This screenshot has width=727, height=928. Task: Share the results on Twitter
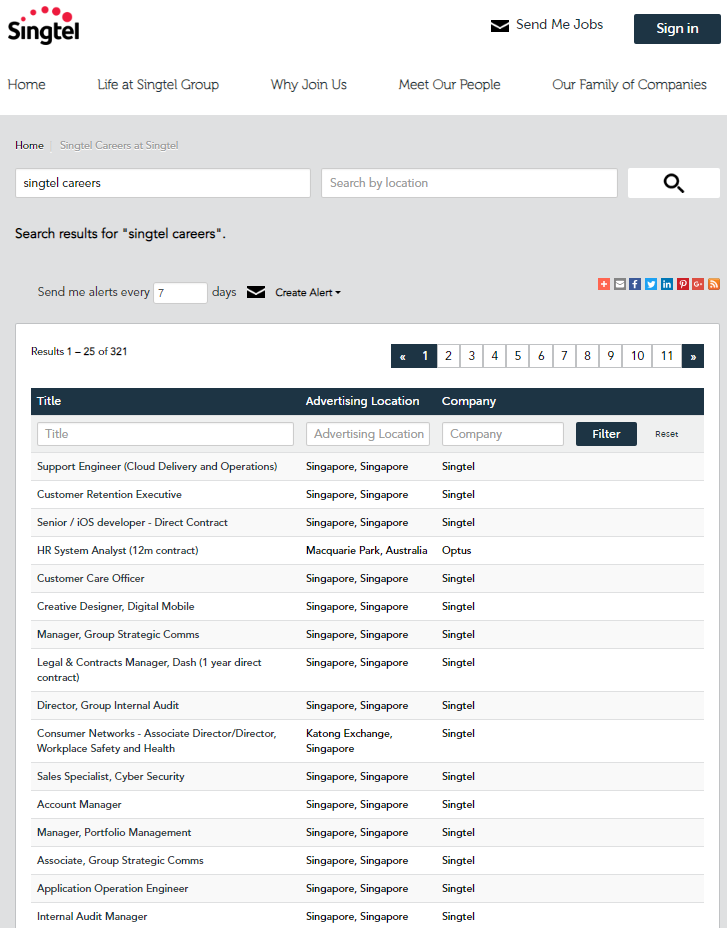(x=651, y=284)
